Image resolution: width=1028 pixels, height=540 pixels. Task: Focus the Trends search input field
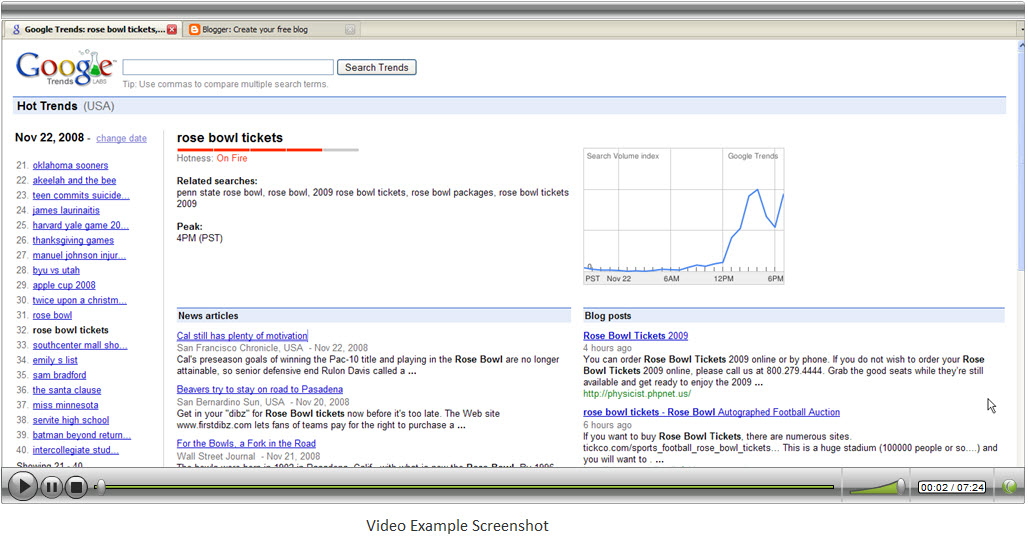click(x=228, y=67)
